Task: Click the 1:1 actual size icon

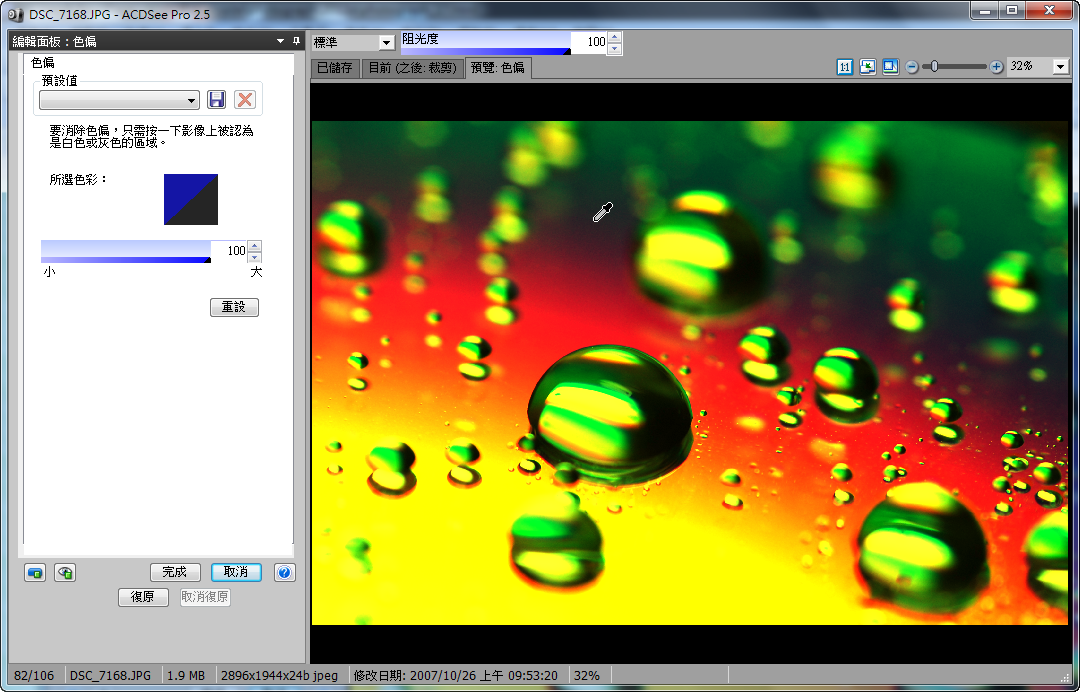Action: (x=845, y=67)
